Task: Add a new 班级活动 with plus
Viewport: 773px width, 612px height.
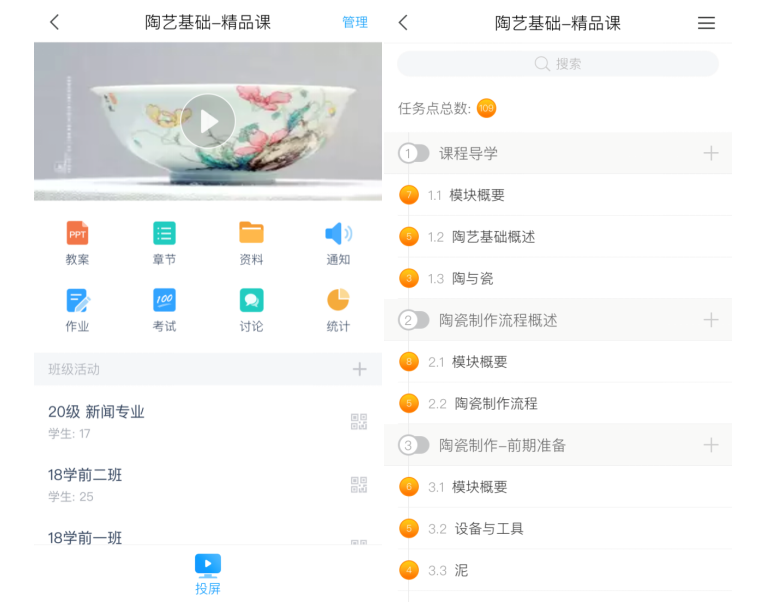Action: 359,369
